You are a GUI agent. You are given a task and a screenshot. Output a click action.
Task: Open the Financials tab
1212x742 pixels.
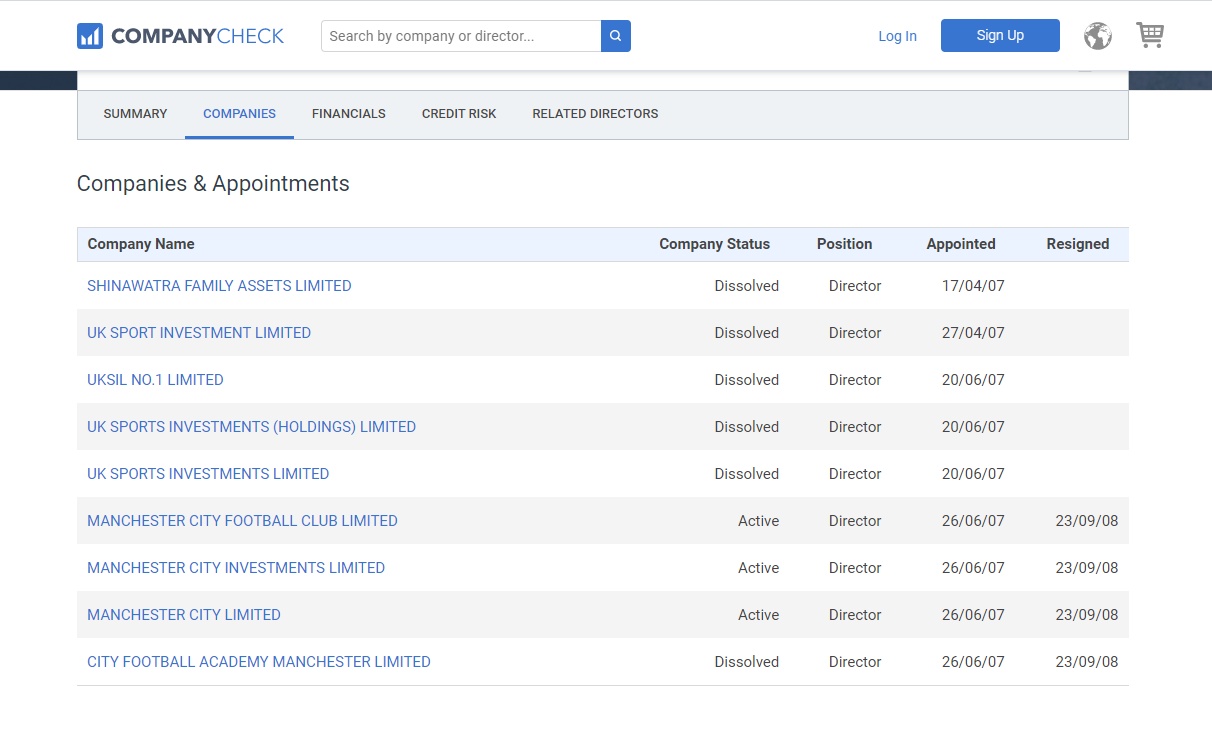348,114
